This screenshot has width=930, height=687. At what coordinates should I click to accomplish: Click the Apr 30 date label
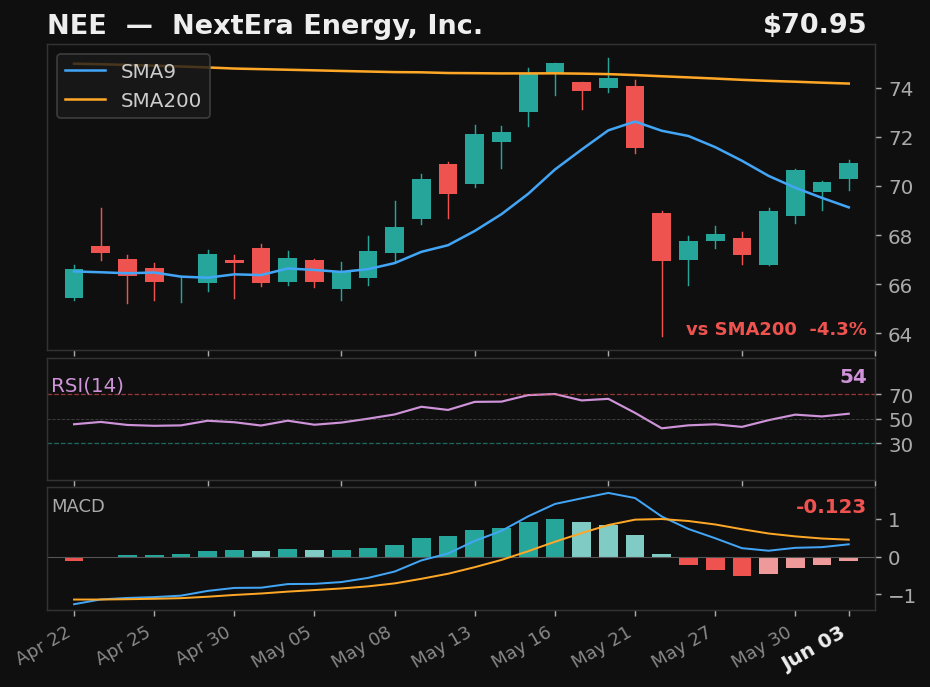pos(205,645)
